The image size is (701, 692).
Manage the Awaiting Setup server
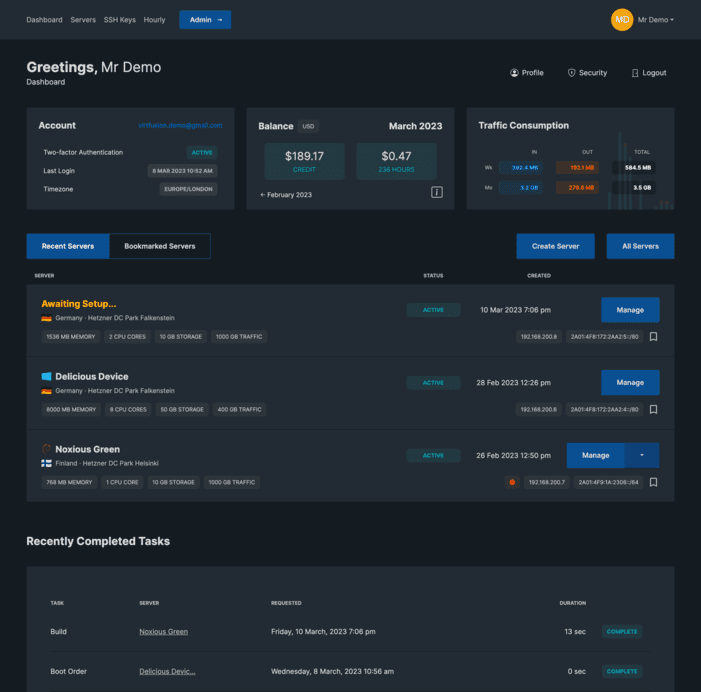[x=630, y=310]
